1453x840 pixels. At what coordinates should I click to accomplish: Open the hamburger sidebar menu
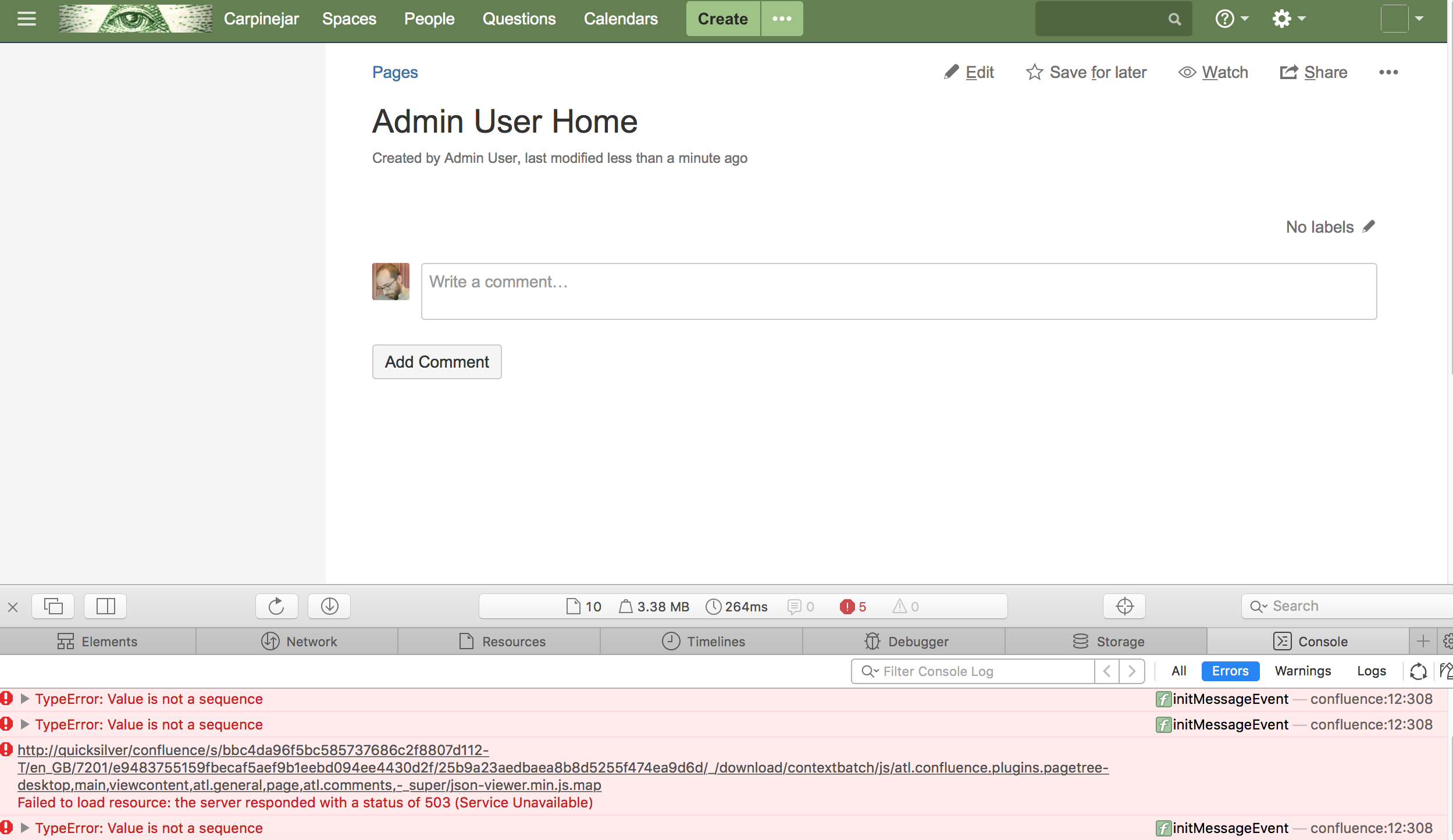[27, 19]
